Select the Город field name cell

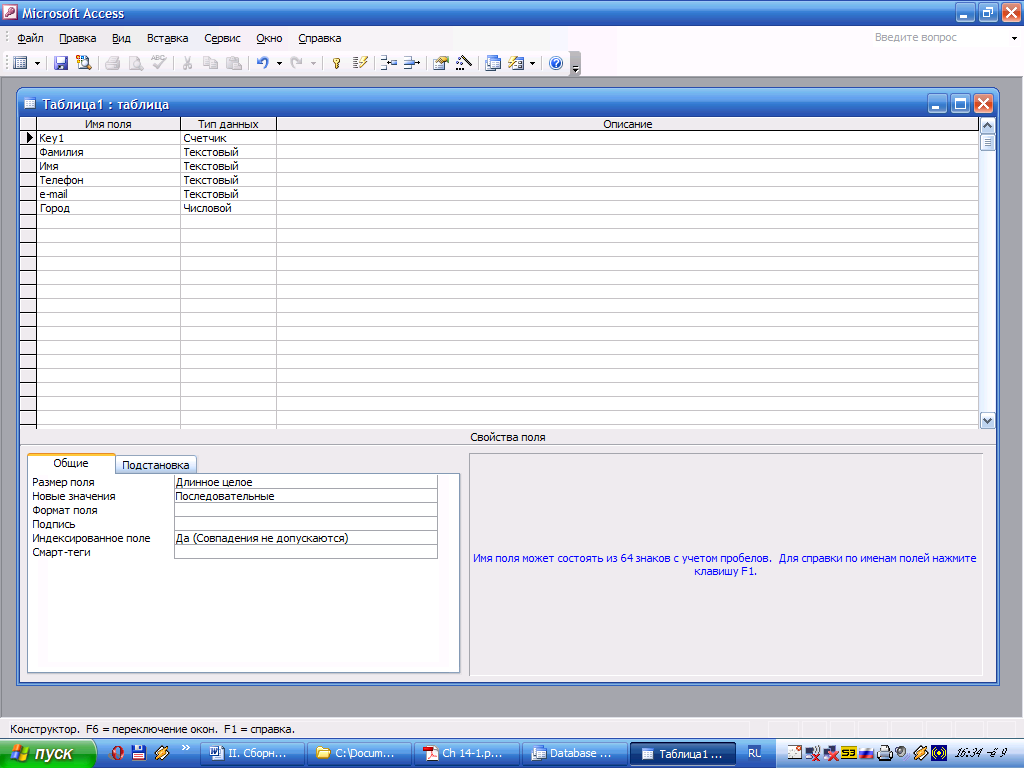[x=108, y=208]
